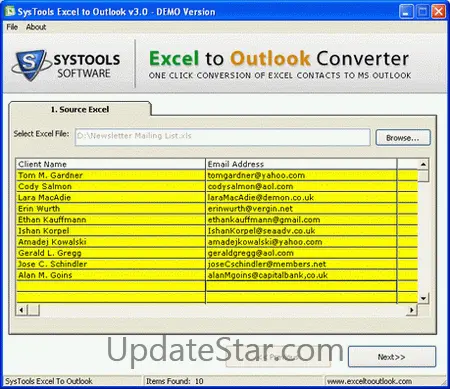Select the Cody Salmon cell
Viewport: 450px width, 389px height.
[111, 186]
